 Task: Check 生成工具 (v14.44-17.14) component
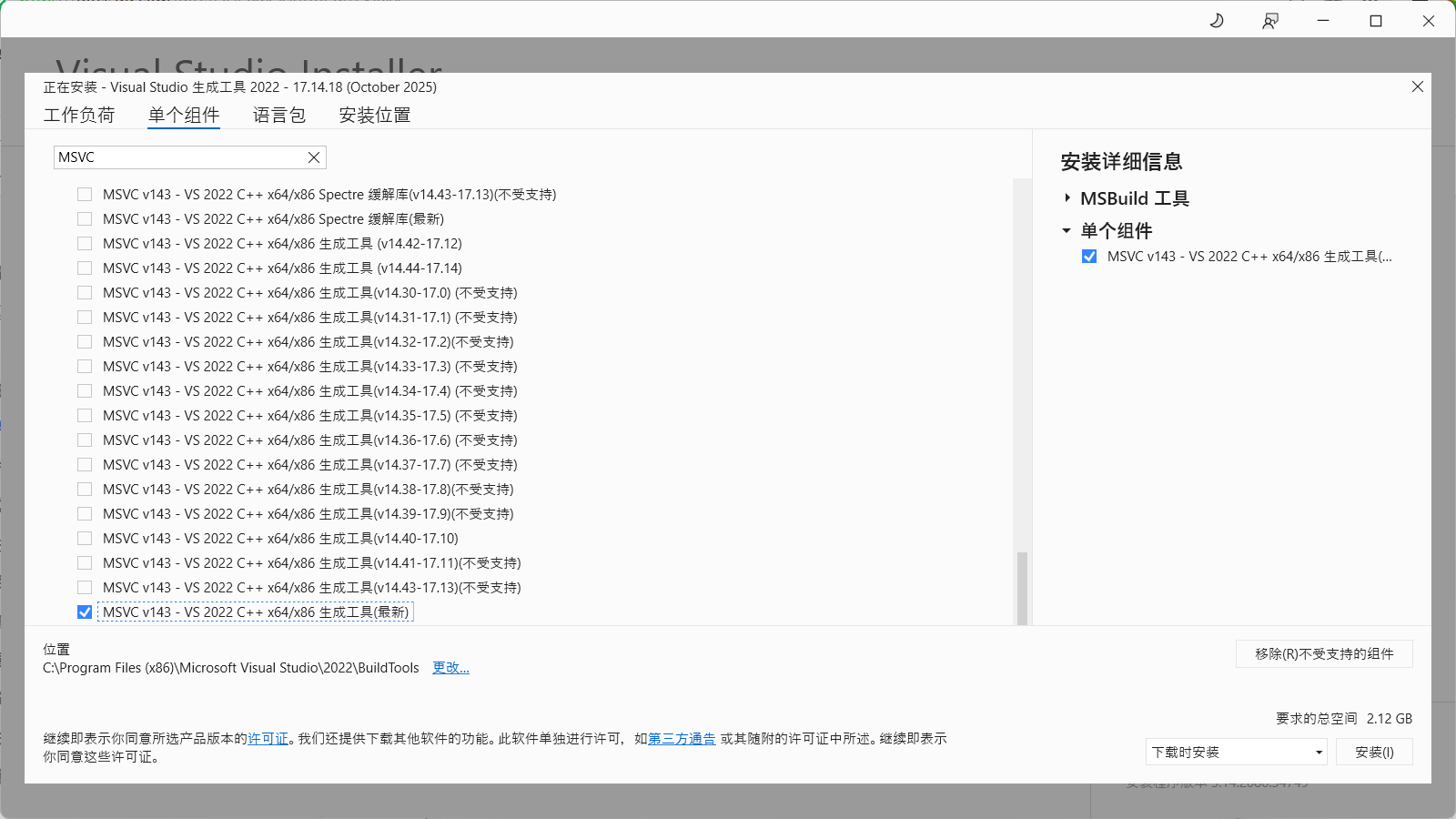point(84,268)
